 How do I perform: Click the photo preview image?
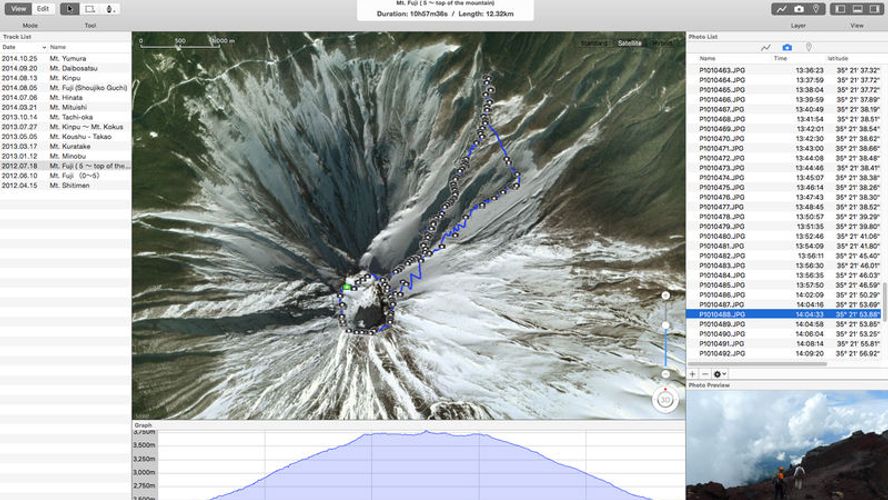(x=787, y=445)
